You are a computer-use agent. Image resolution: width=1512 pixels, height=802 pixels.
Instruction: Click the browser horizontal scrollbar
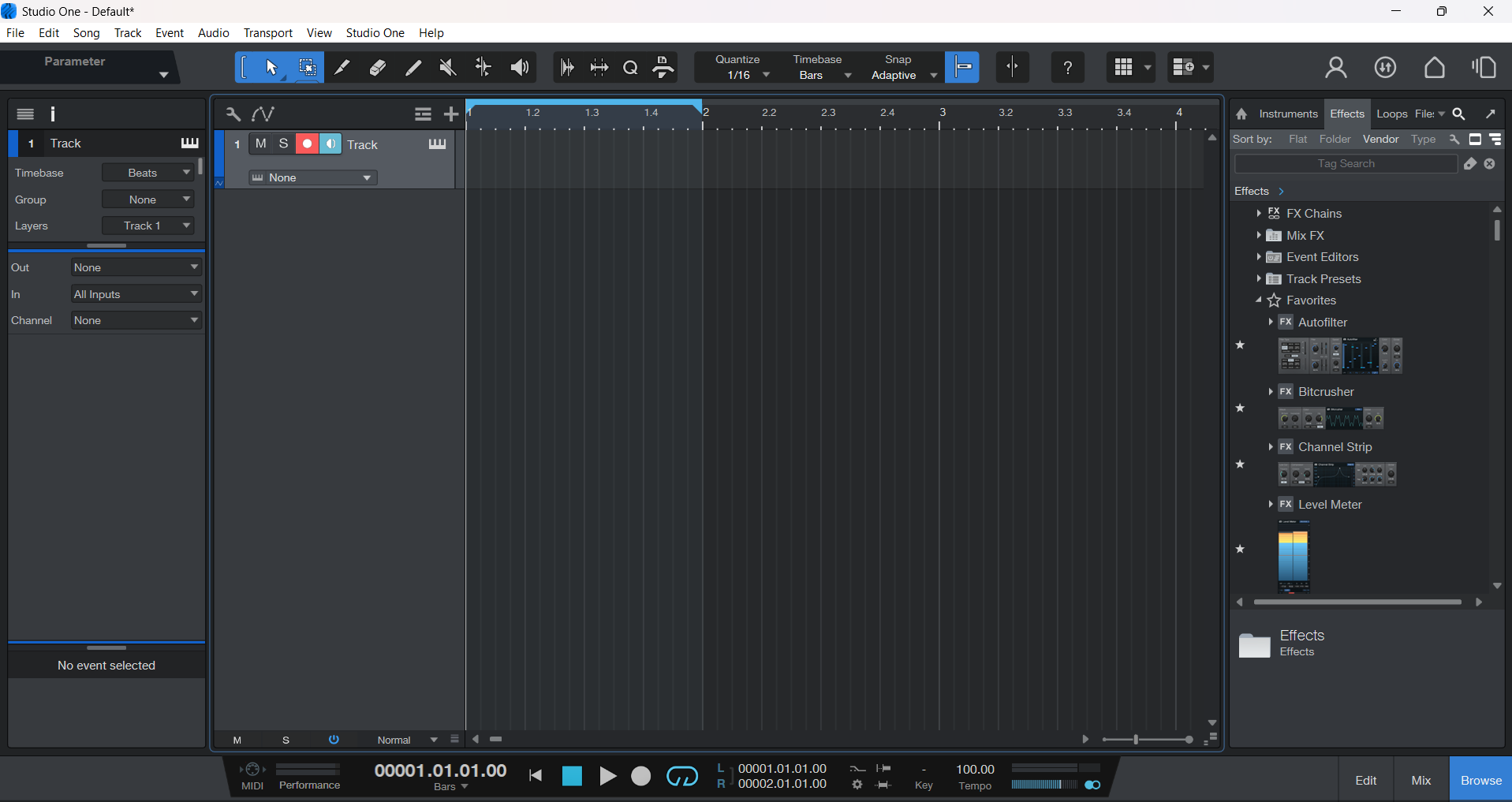click(1357, 602)
